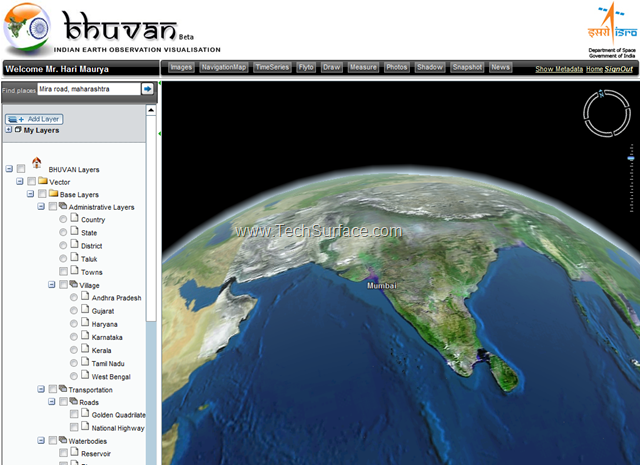Collapse the Transportation tree node

point(41,389)
